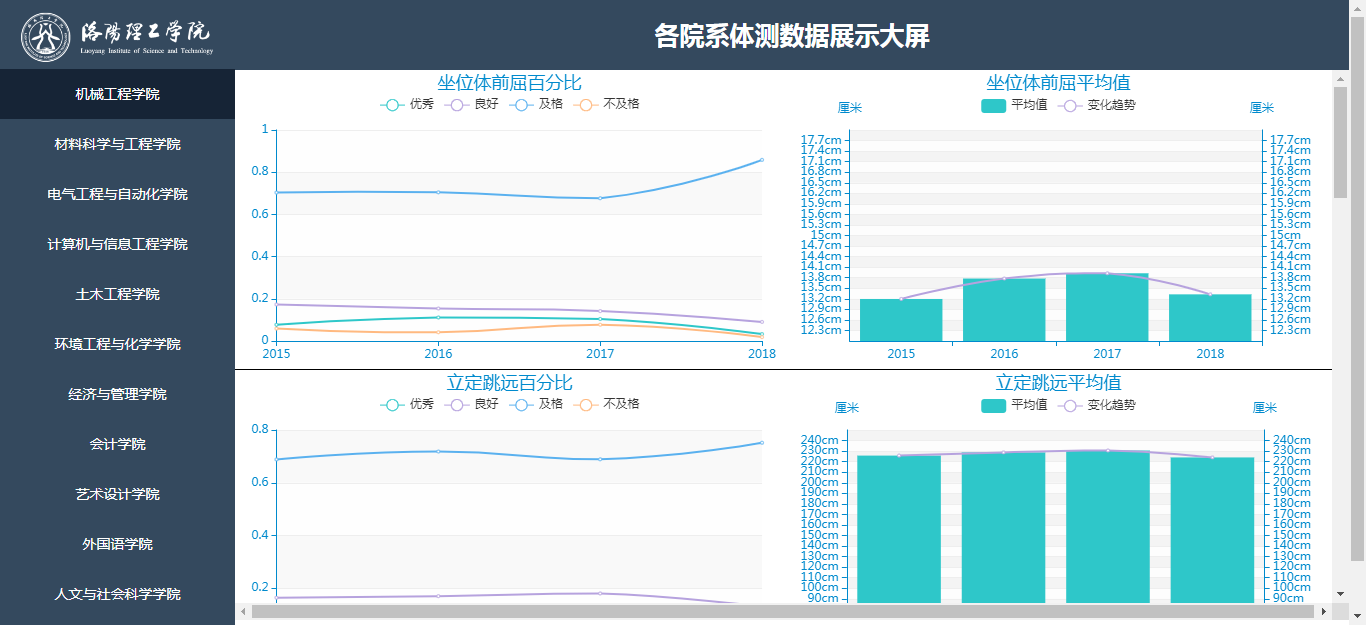Select 外国语学院 in sidebar
1366x625 pixels.
pyautogui.click(x=117, y=544)
